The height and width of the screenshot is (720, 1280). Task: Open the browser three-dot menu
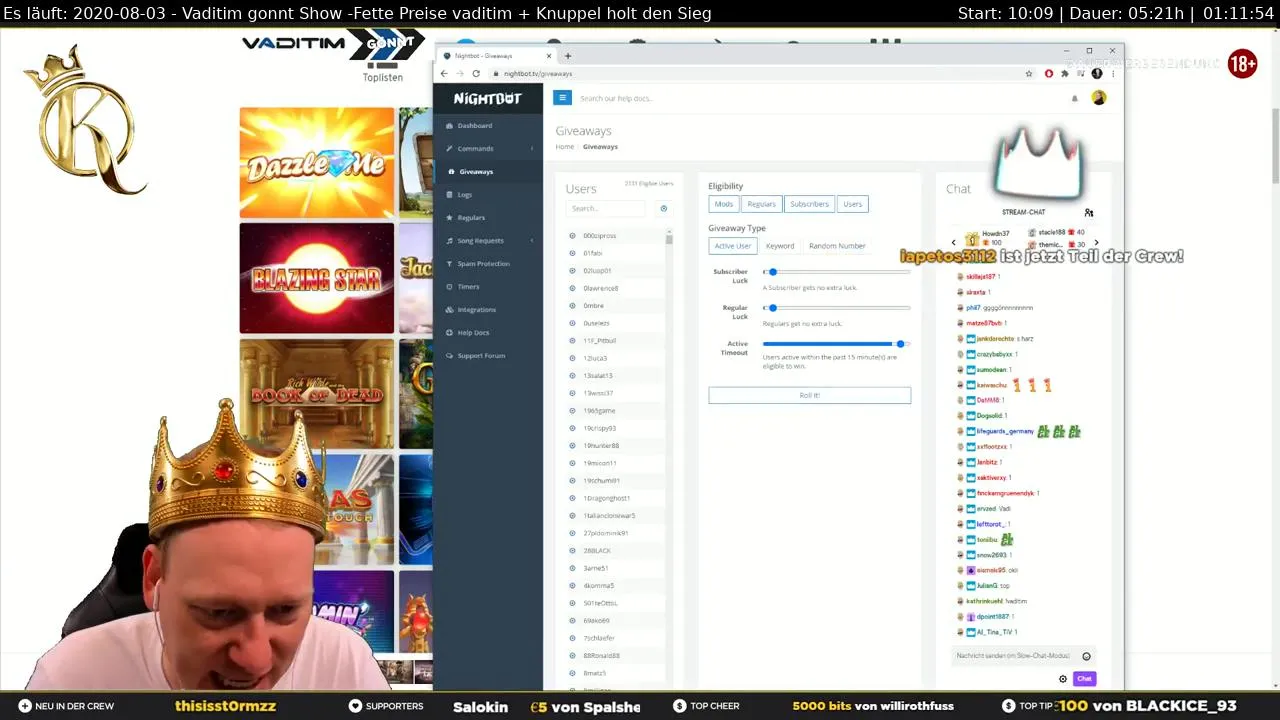[1113, 73]
